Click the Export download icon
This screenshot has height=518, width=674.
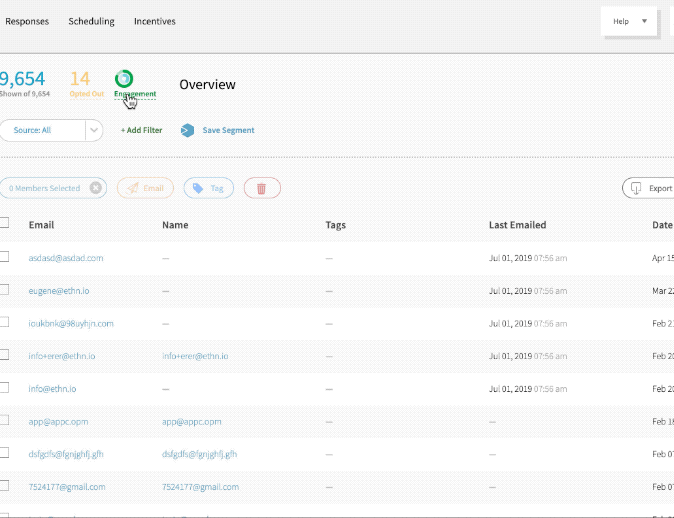point(636,188)
